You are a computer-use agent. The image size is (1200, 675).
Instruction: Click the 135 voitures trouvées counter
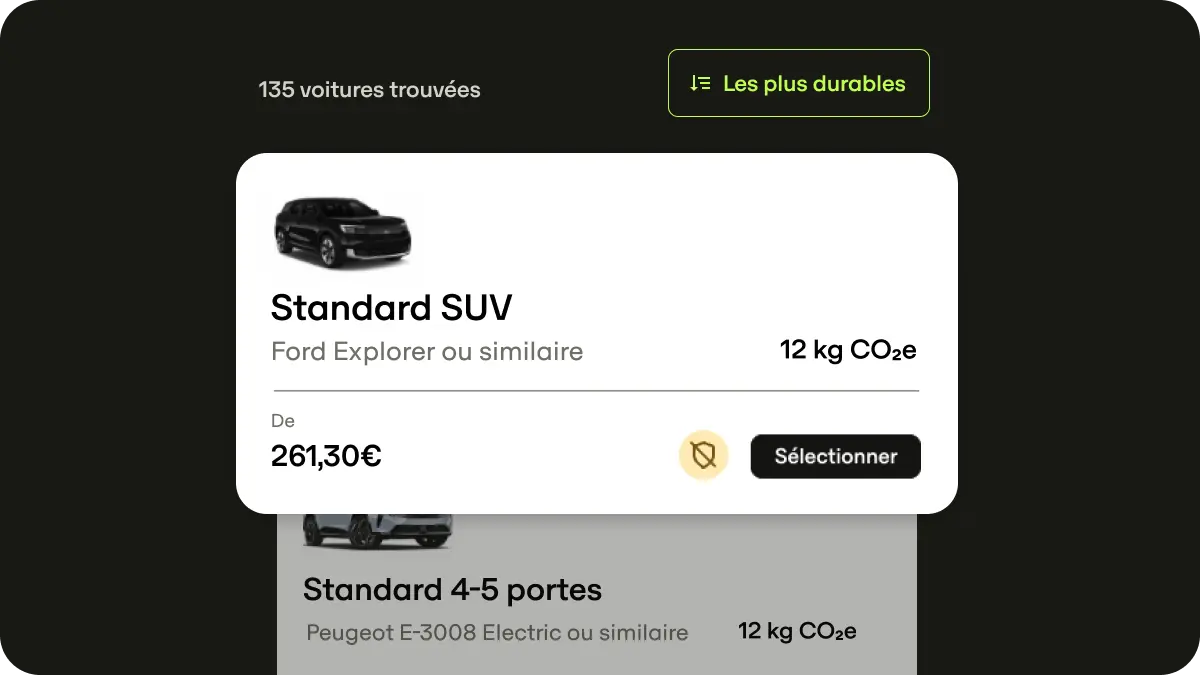369,89
